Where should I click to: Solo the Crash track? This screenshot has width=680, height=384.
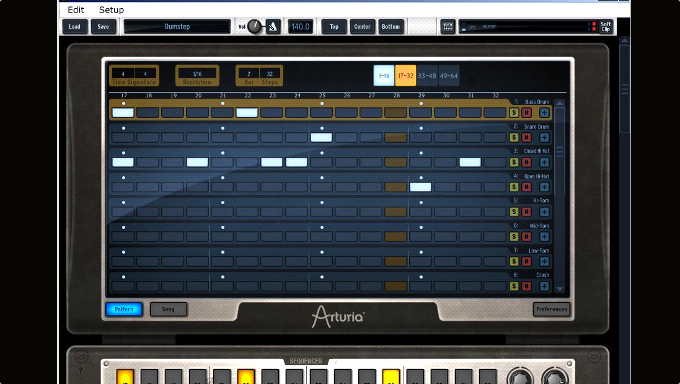point(514,286)
